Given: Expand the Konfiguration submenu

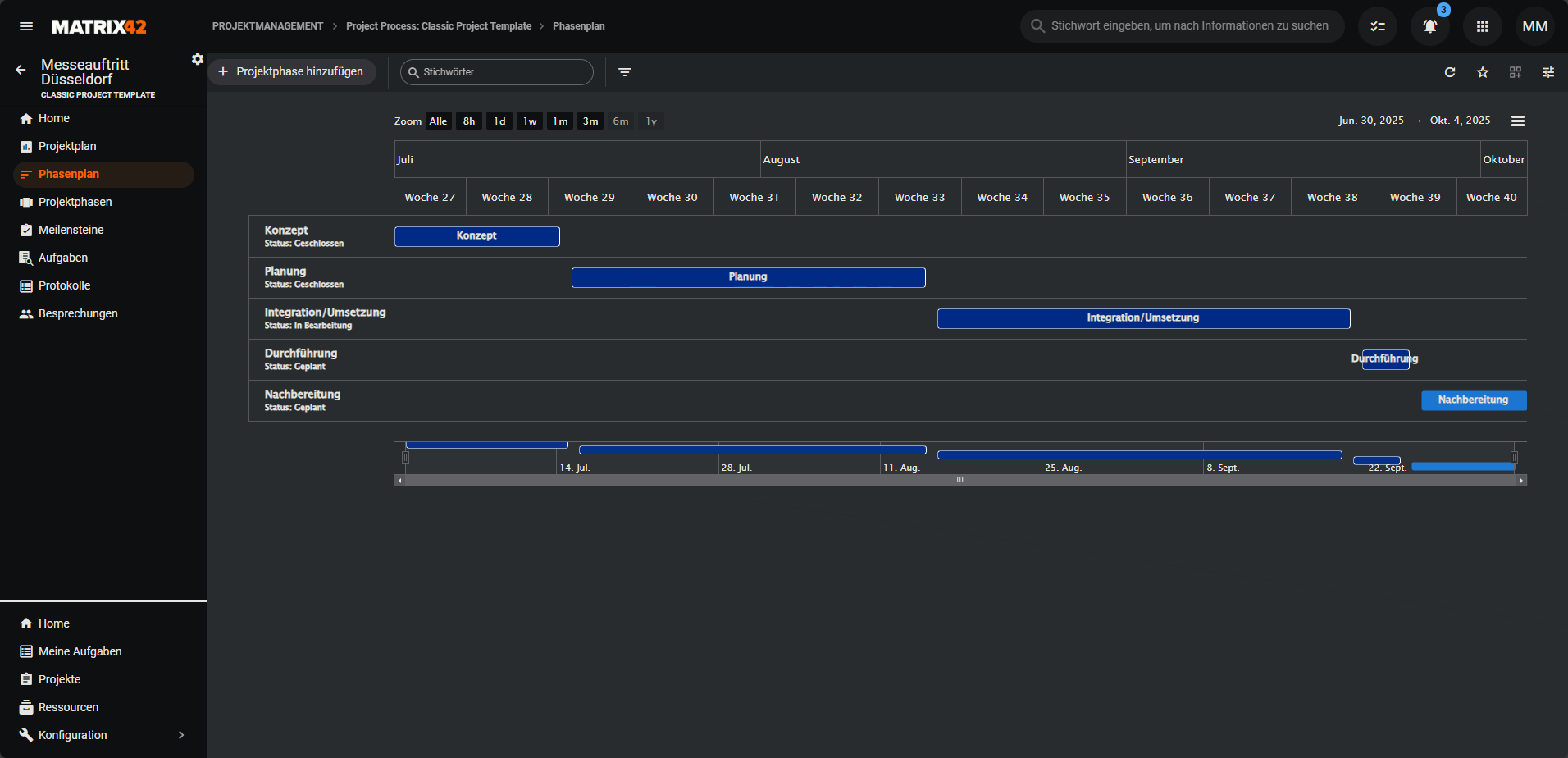Looking at the screenshot, I should coord(181,735).
